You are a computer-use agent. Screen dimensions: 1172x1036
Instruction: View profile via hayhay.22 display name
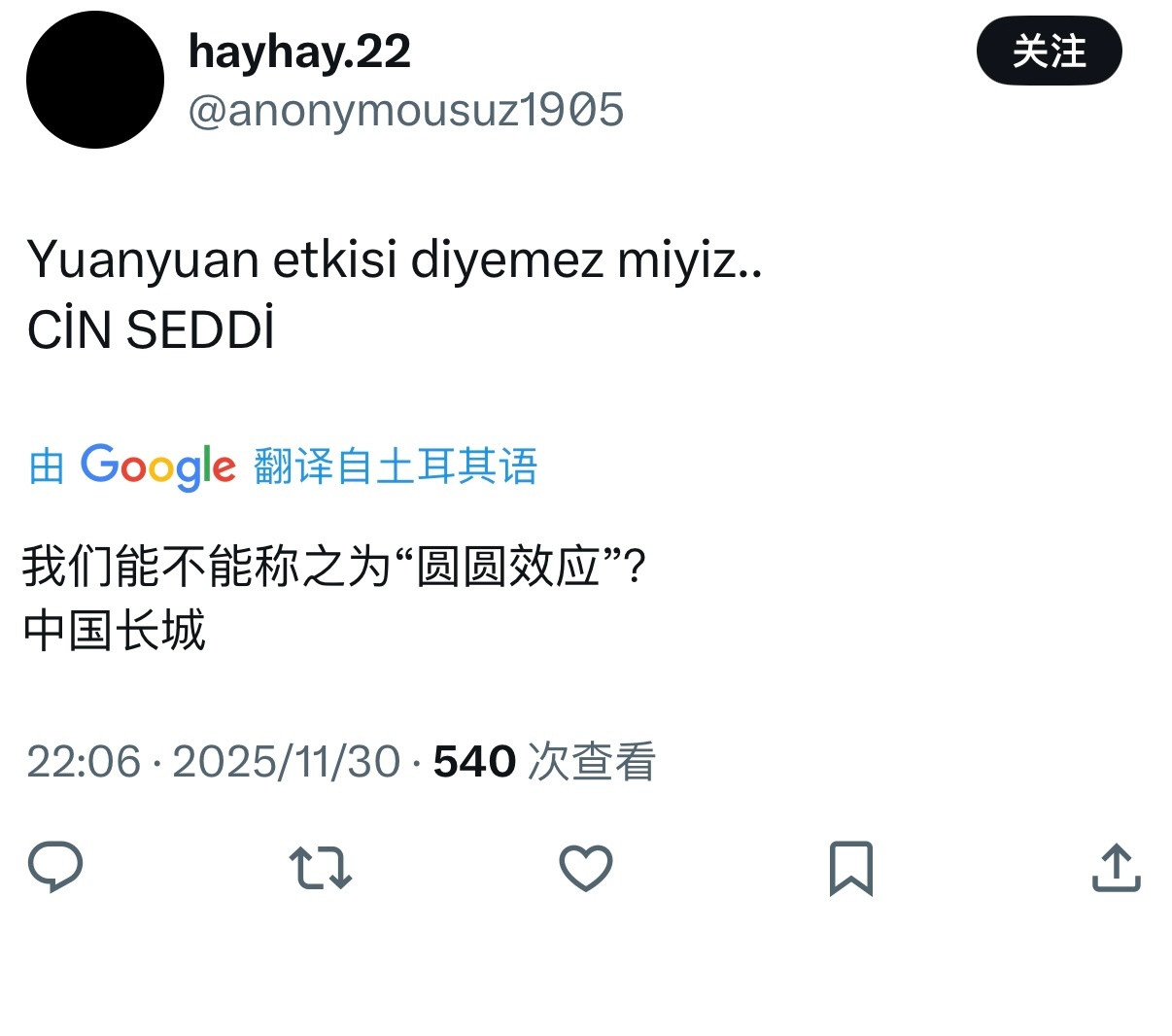pyautogui.click(x=299, y=52)
